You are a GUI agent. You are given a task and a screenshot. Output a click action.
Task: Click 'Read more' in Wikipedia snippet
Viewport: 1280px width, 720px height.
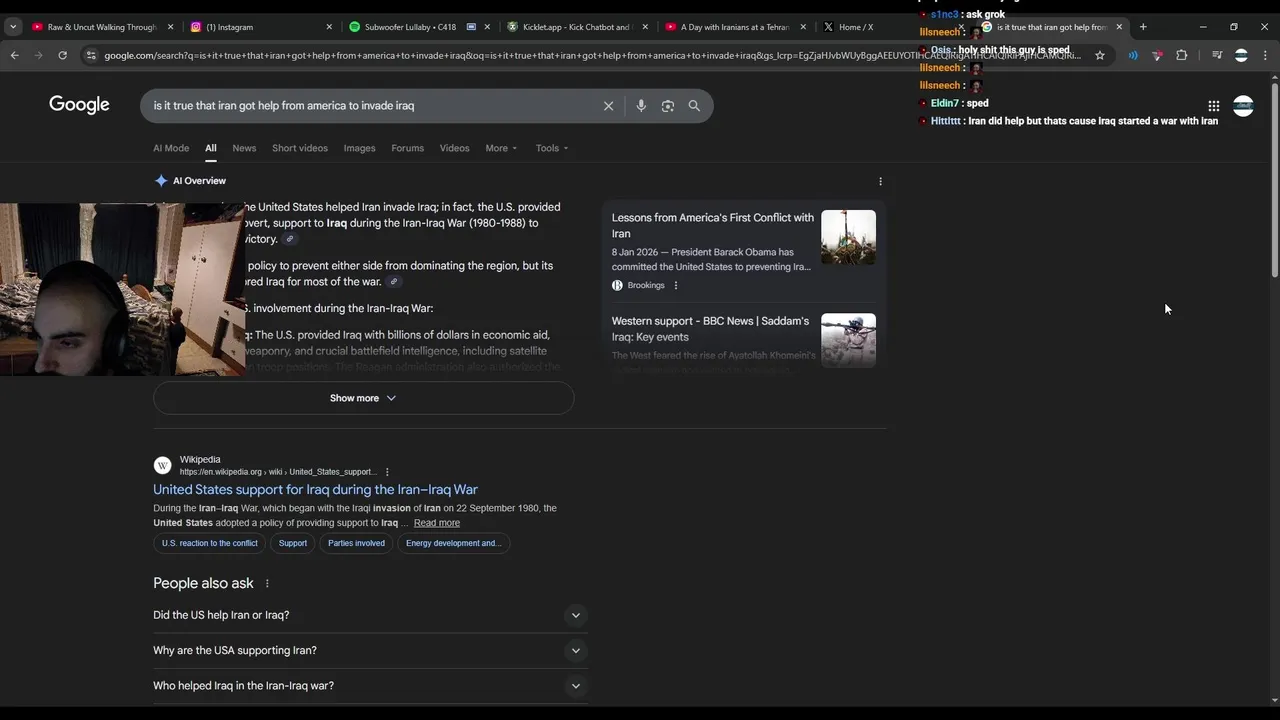click(437, 523)
